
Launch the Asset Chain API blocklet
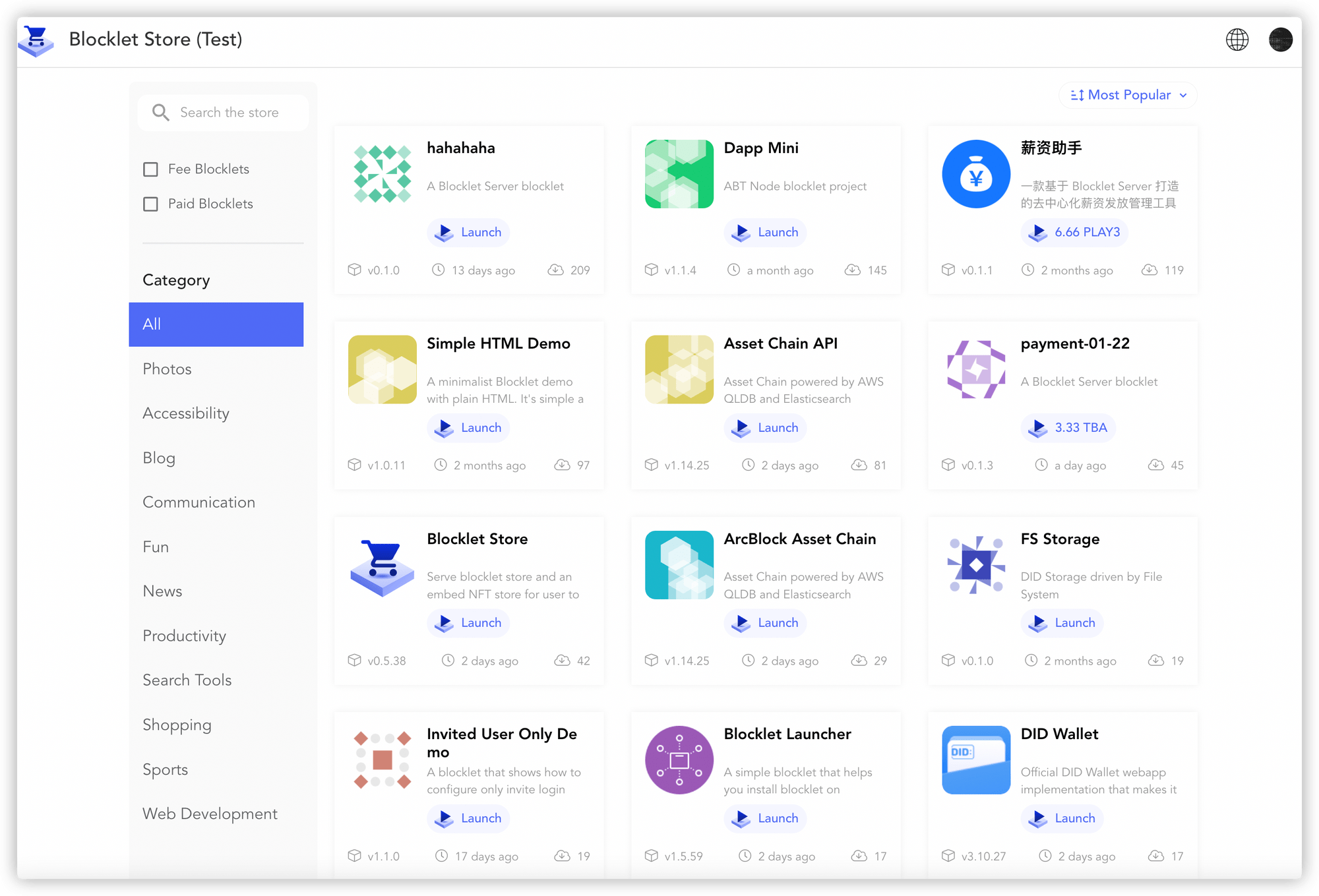point(765,427)
